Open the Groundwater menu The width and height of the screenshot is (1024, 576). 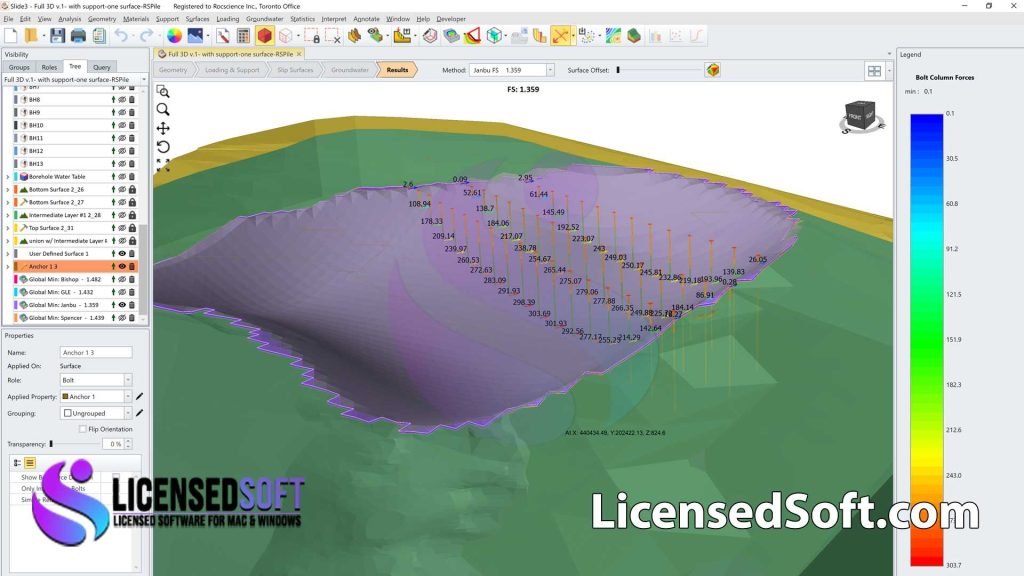pyautogui.click(x=264, y=19)
